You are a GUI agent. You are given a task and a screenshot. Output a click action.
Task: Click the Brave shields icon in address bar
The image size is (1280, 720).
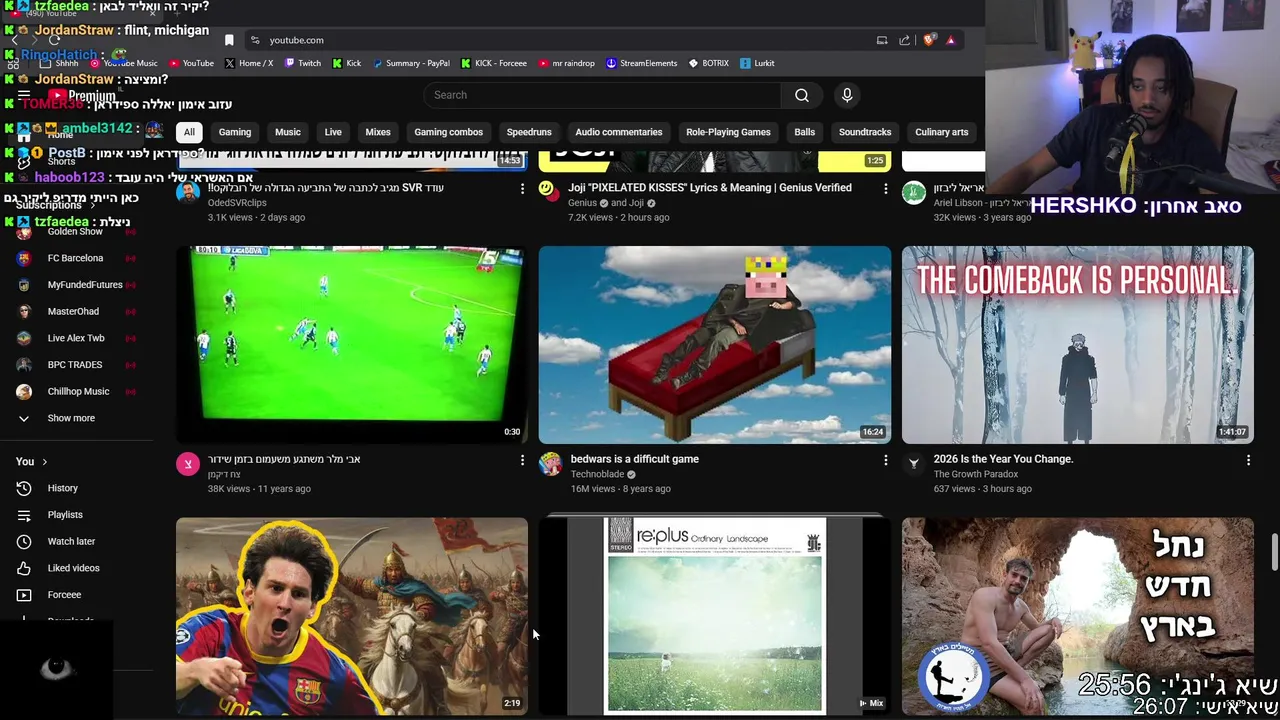929,40
